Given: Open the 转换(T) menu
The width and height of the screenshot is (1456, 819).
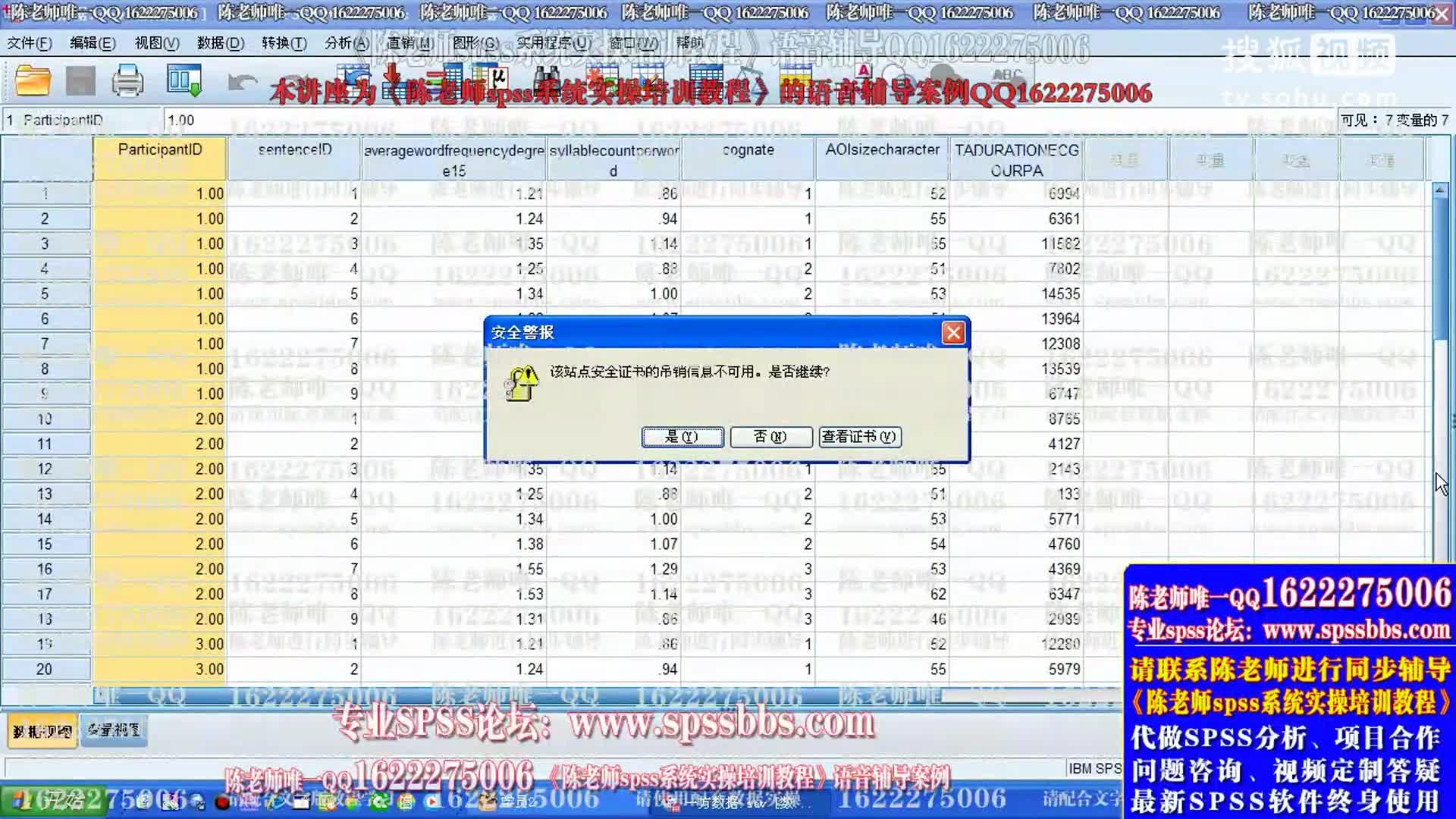Looking at the screenshot, I should pos(284,43).
